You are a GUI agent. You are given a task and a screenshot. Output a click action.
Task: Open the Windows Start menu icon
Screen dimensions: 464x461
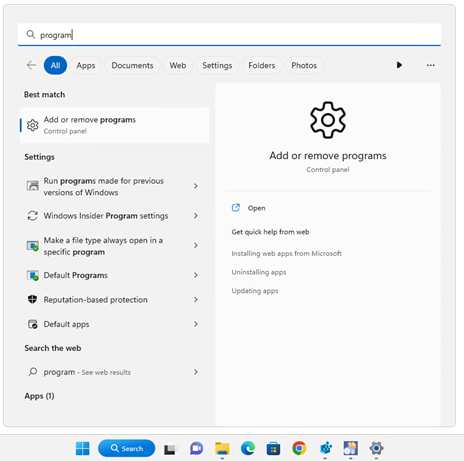click(82, 448)
